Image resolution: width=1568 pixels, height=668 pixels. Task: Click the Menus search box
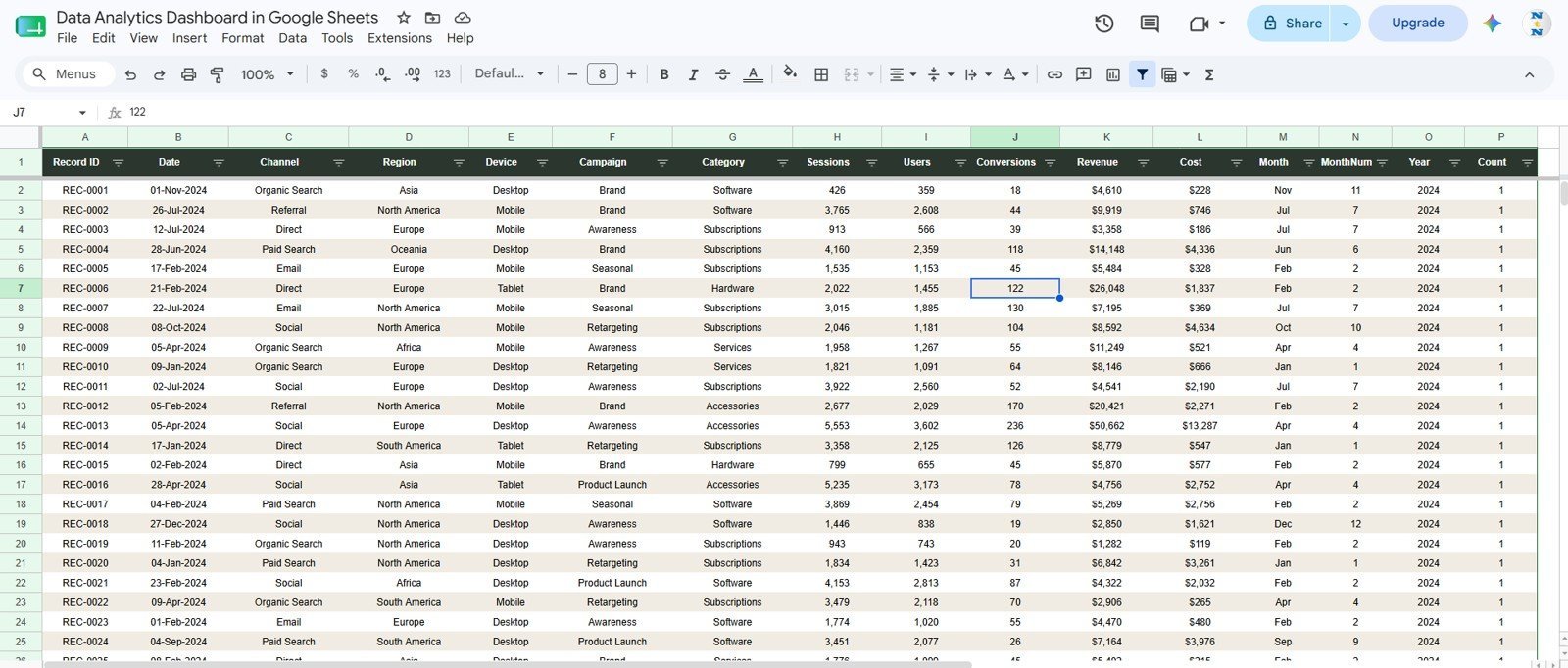coord(67,74)
